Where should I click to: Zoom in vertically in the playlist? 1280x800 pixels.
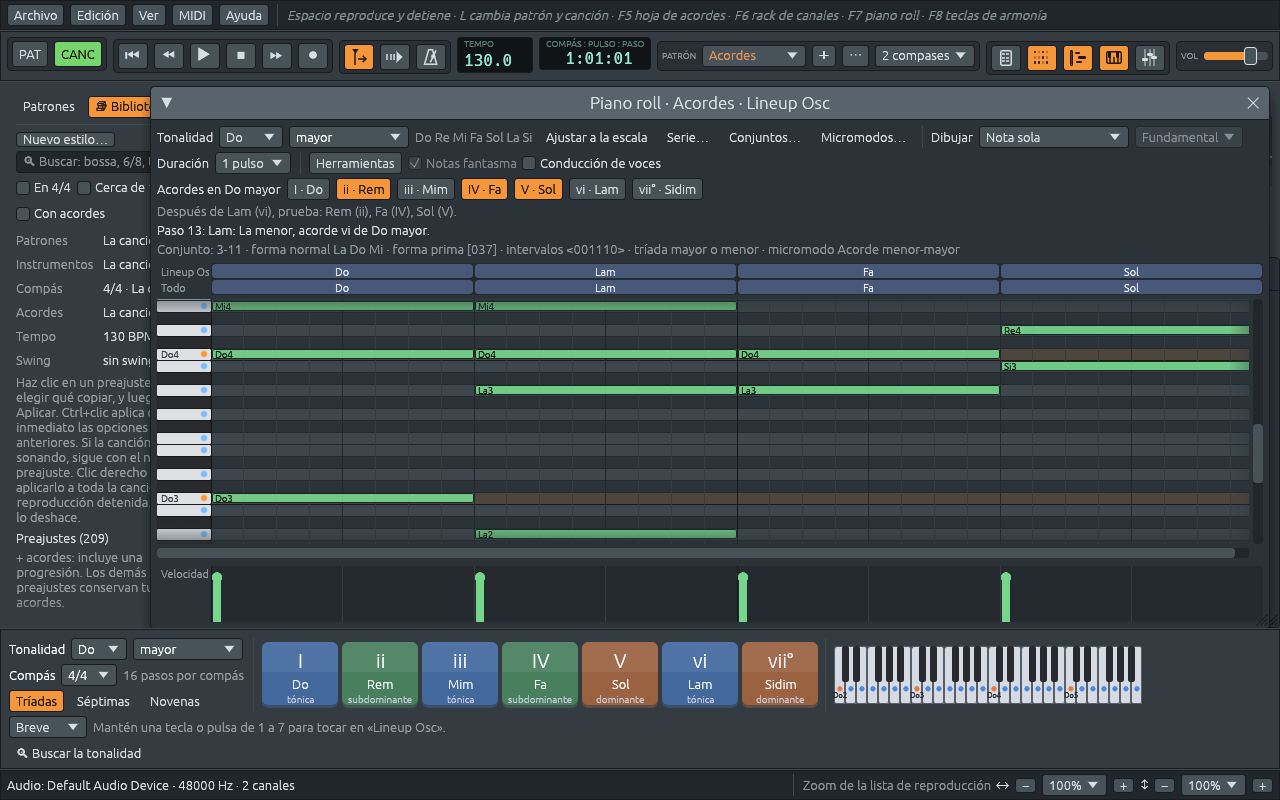coord(1262,786)
